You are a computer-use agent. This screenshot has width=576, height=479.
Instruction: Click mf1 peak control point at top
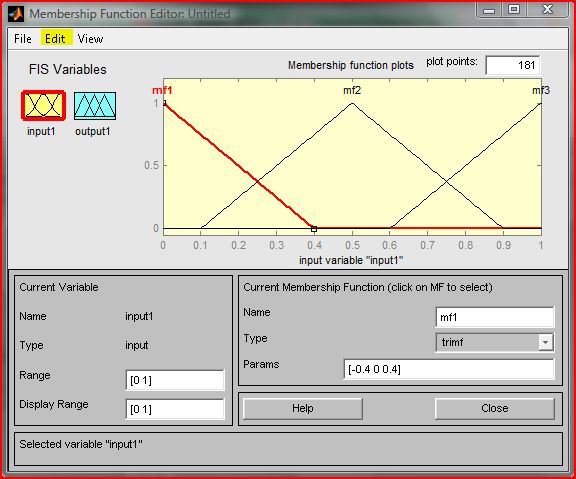click(164, 103)
